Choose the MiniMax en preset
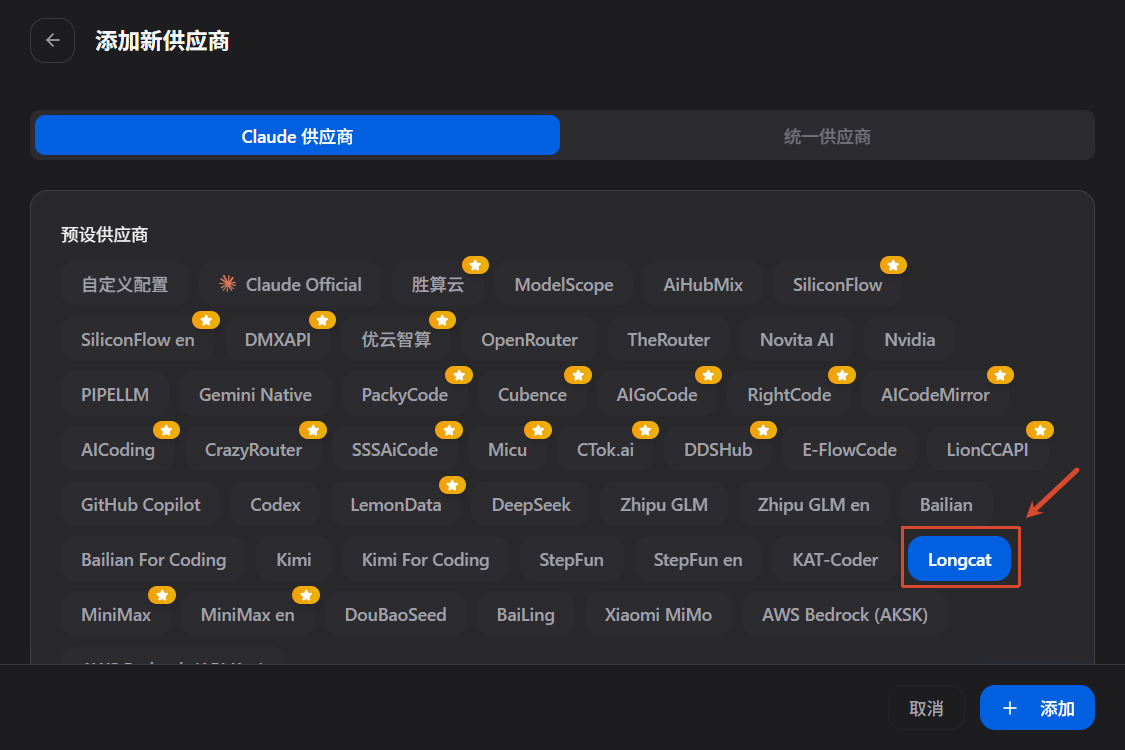The height and width of the screenshot is (750, 1125). [248, 615]
